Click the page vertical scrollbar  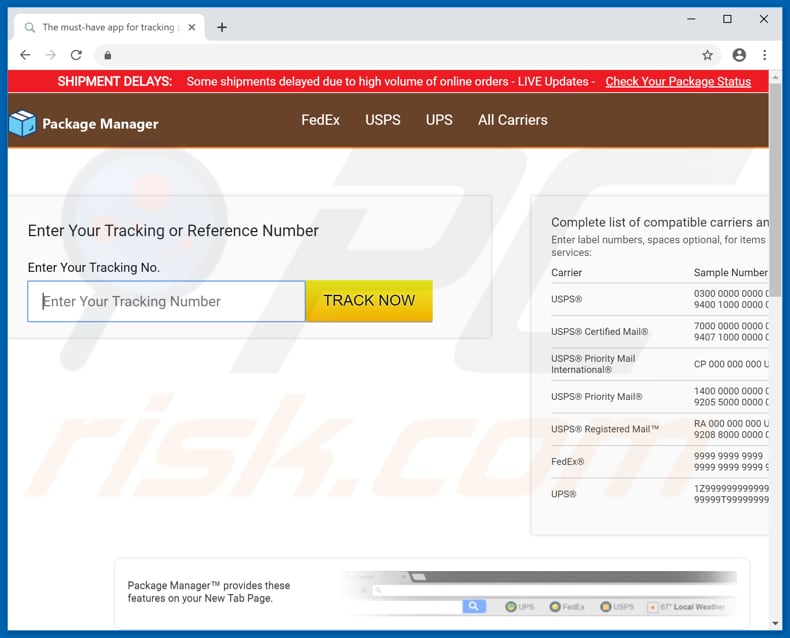775,189
